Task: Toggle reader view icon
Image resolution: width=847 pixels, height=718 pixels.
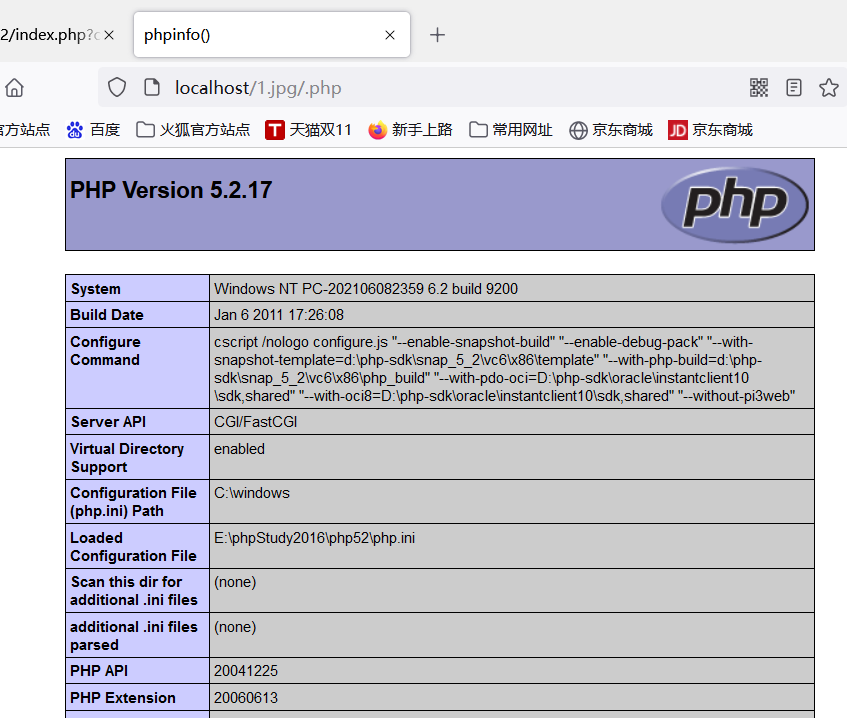Action: (794, 88)
